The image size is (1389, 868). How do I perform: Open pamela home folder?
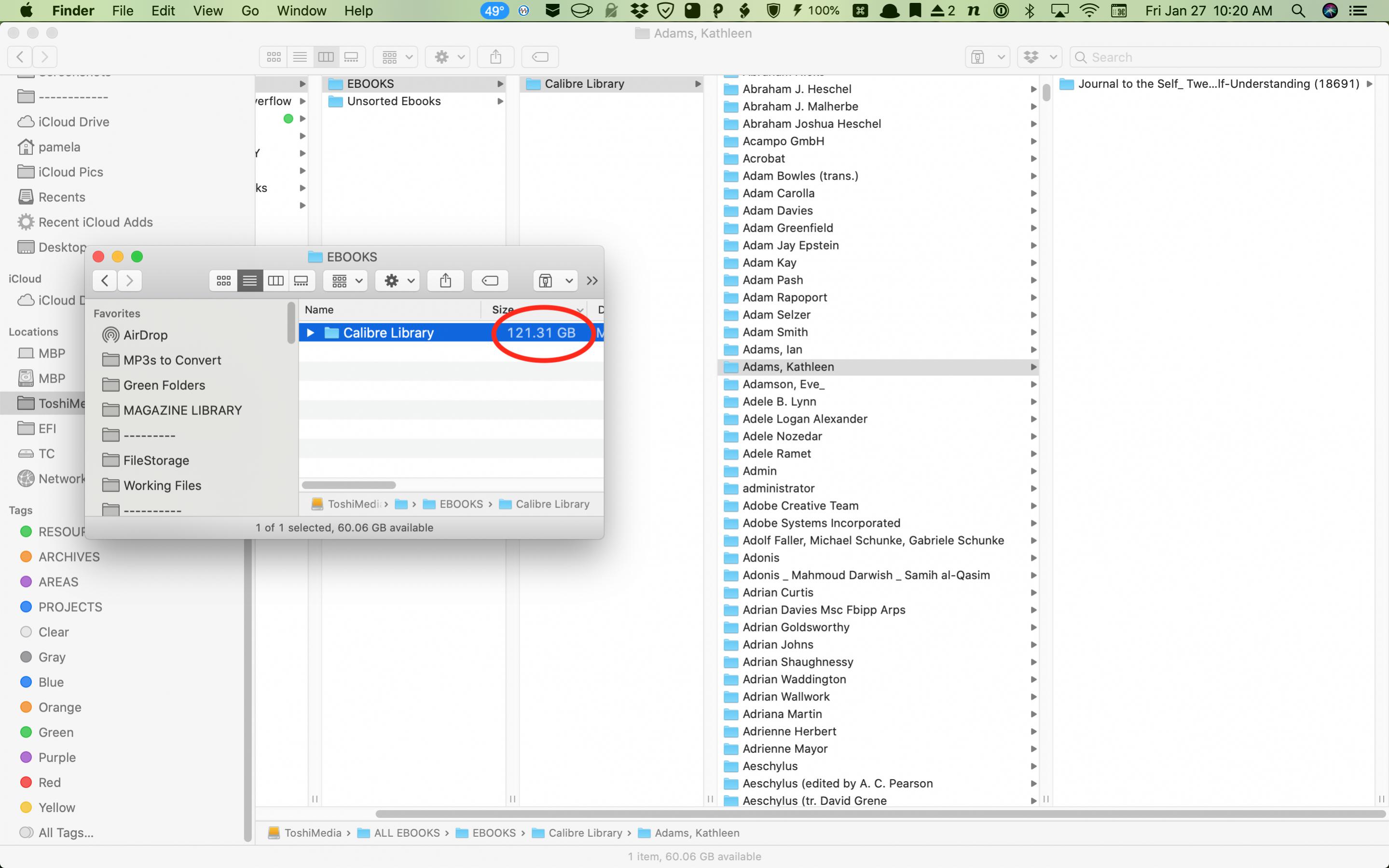click(x=49, y=147)
